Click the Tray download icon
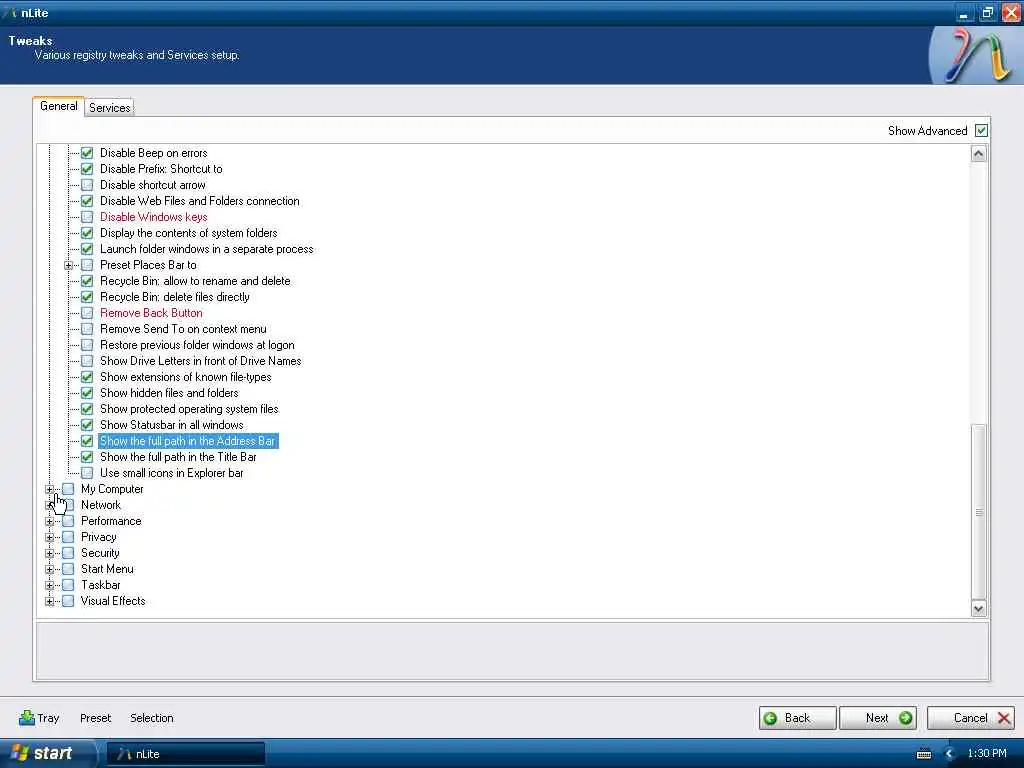This screenshot has width=1024, height=768. 27,718
